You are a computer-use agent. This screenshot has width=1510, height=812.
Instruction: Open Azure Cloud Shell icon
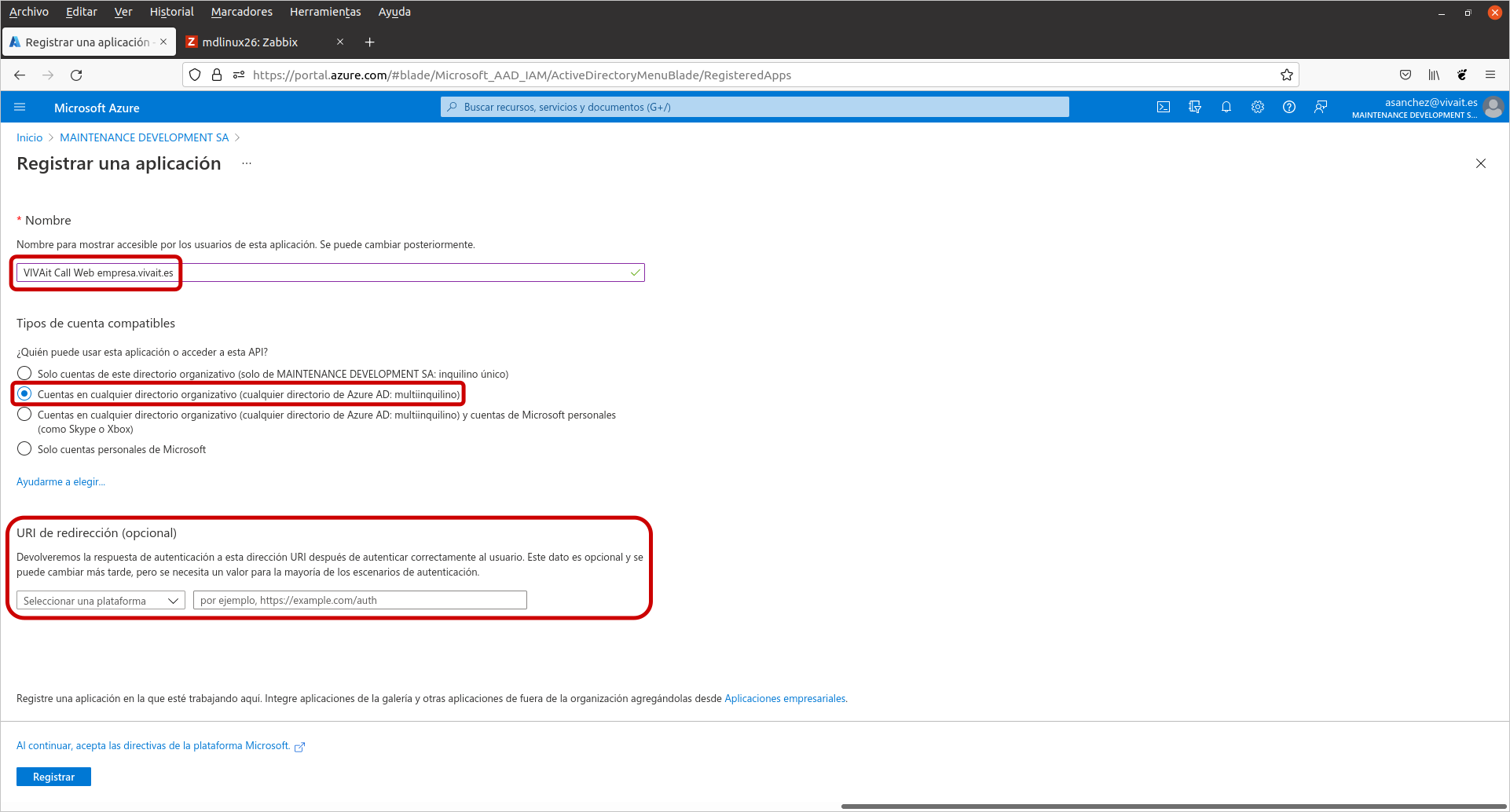coord(1164,107)
